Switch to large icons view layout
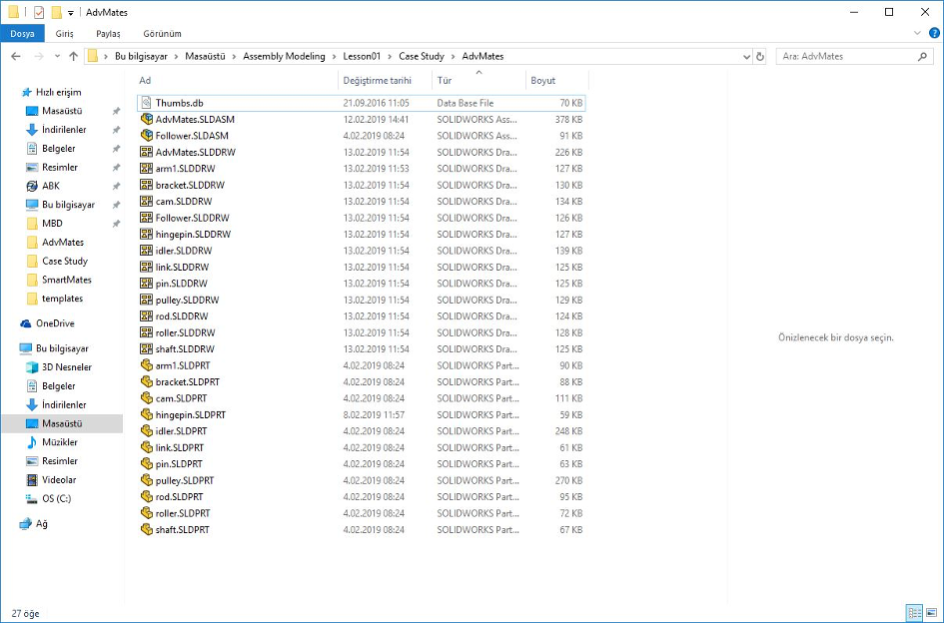This screenshot has width=944, height=624. 931,612
